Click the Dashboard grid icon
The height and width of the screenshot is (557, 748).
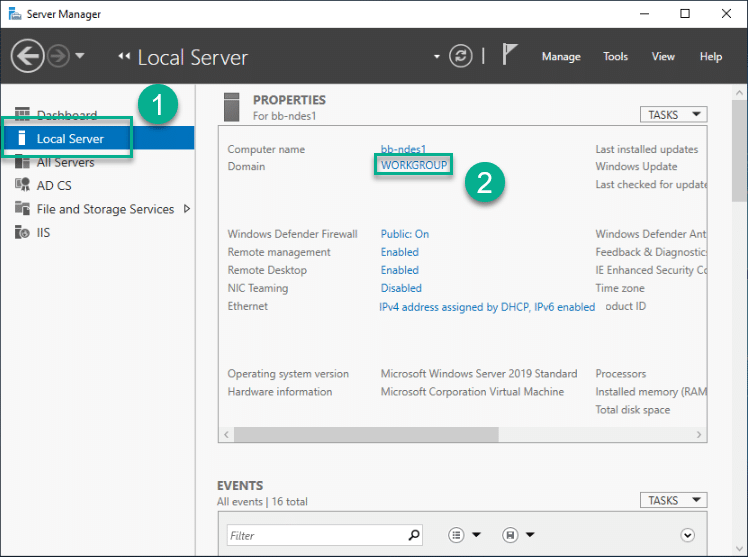[22, 114]
